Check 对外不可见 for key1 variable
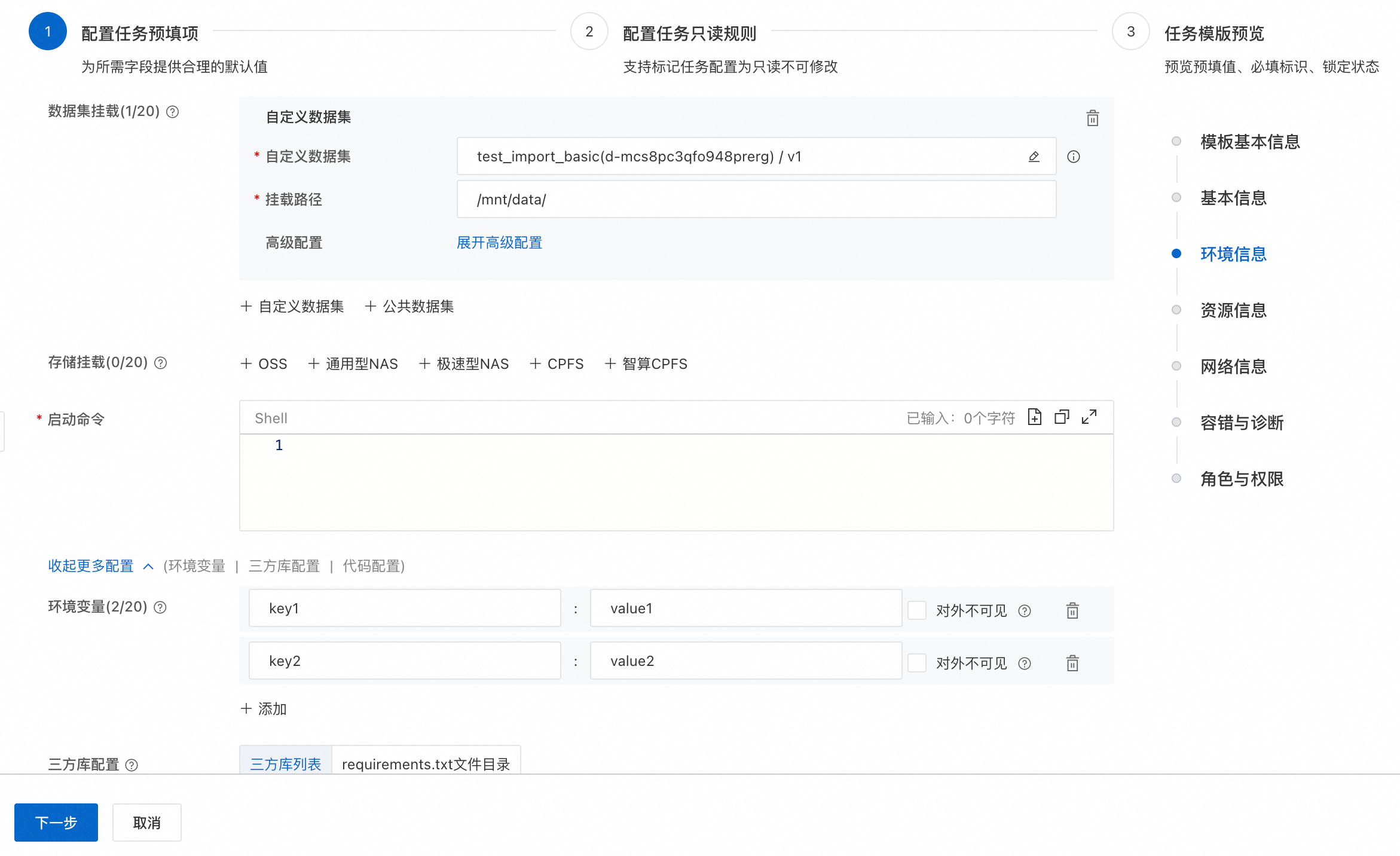The image size is (1400, 856). pos(917,610)
